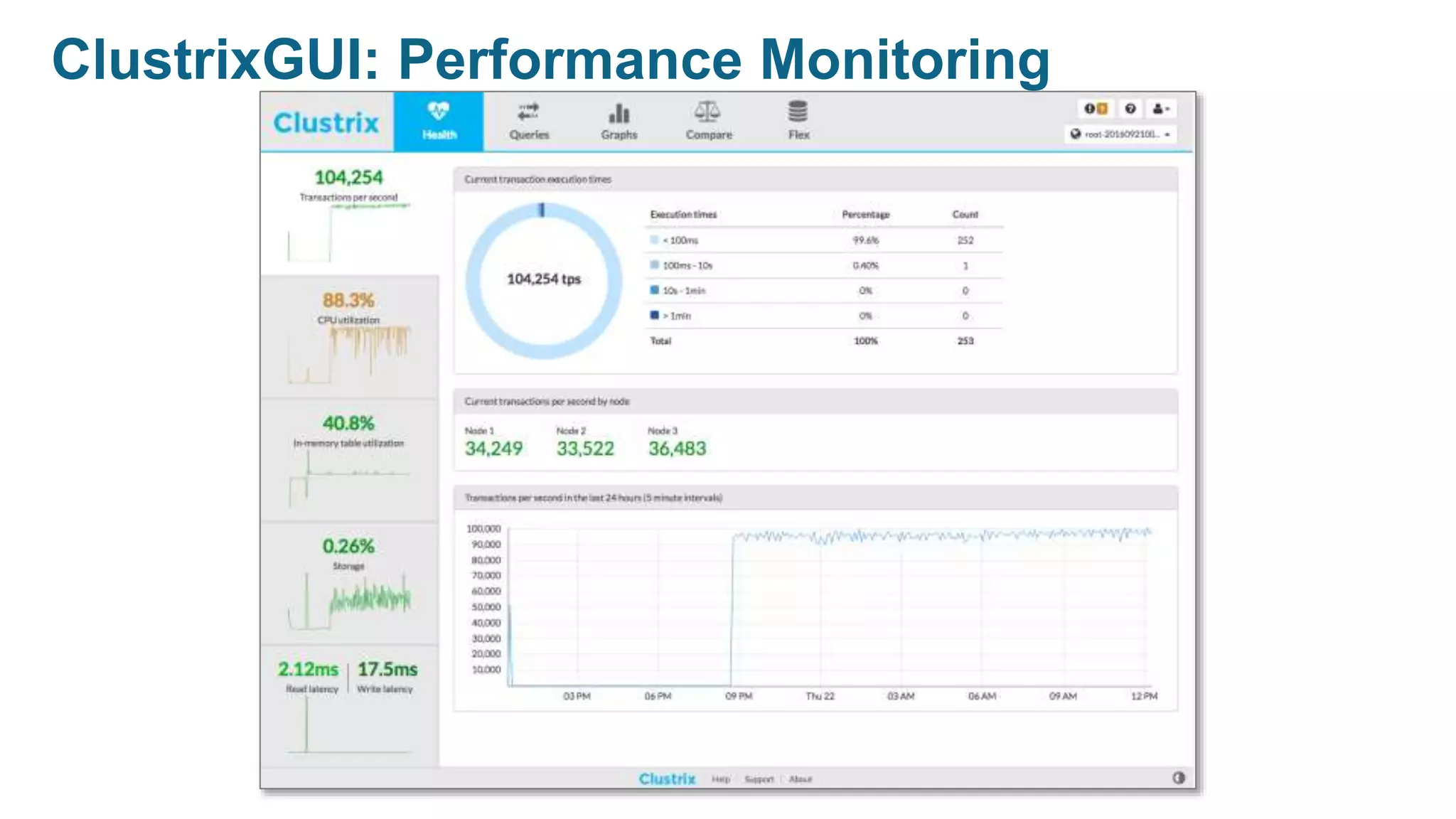Open the Graphs tab
This screenshot has width=1456, height=819.
click(619, 122)
